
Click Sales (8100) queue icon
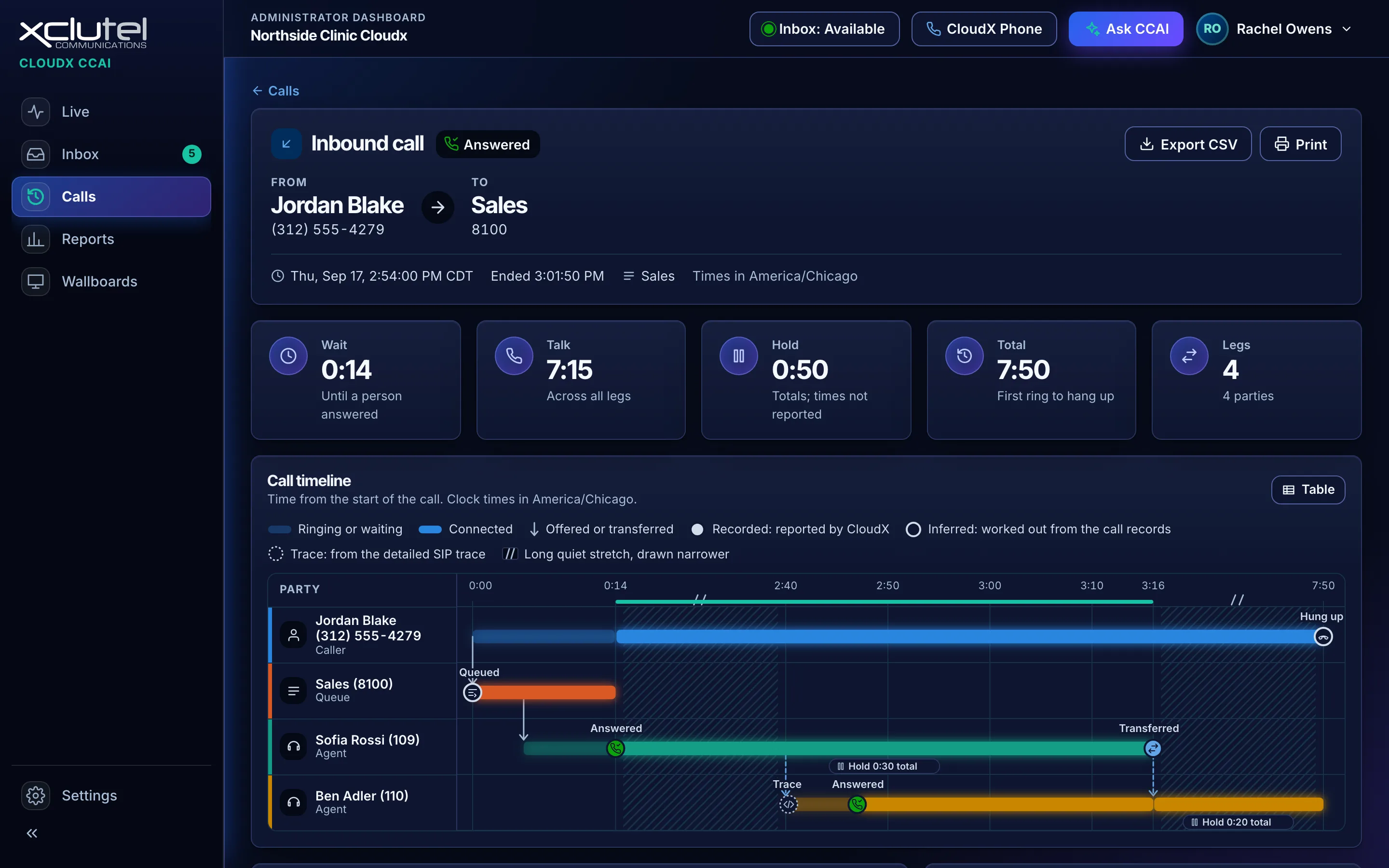293,690
